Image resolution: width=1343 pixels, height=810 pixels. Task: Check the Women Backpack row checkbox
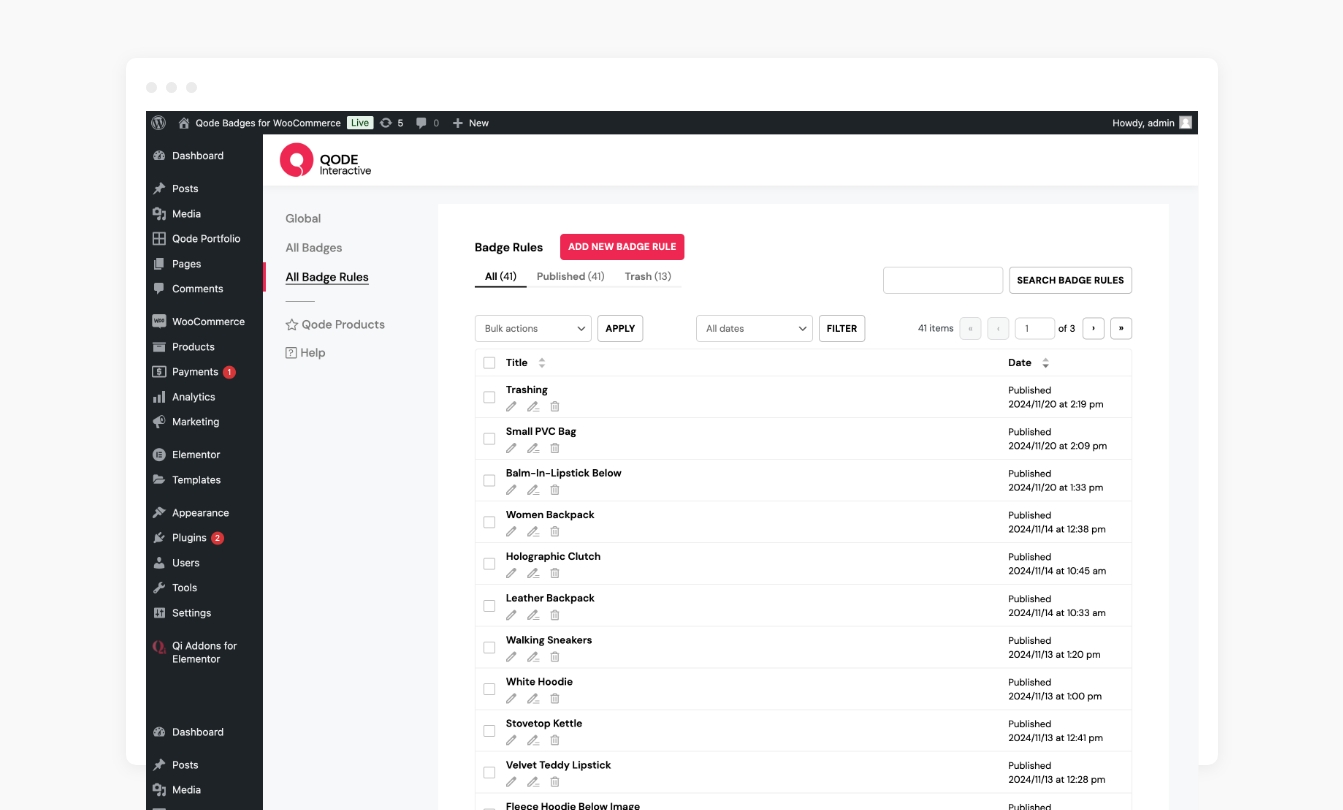(x=489, y=522)
